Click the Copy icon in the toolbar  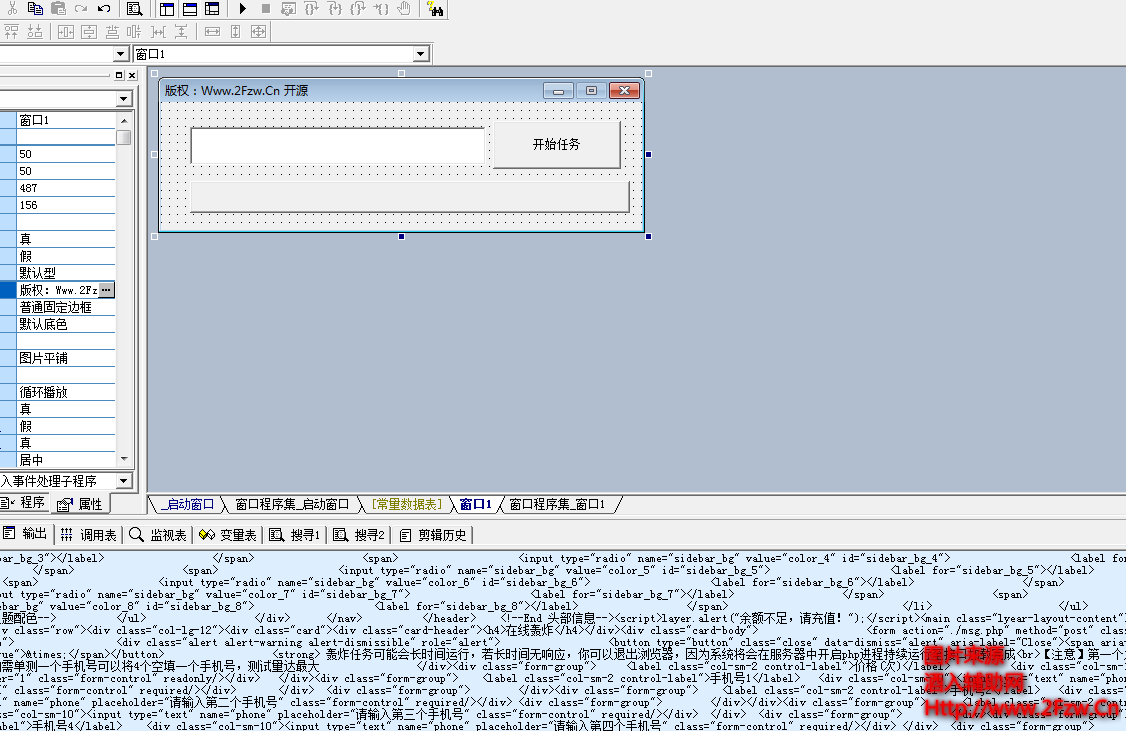tap(35, 9)
